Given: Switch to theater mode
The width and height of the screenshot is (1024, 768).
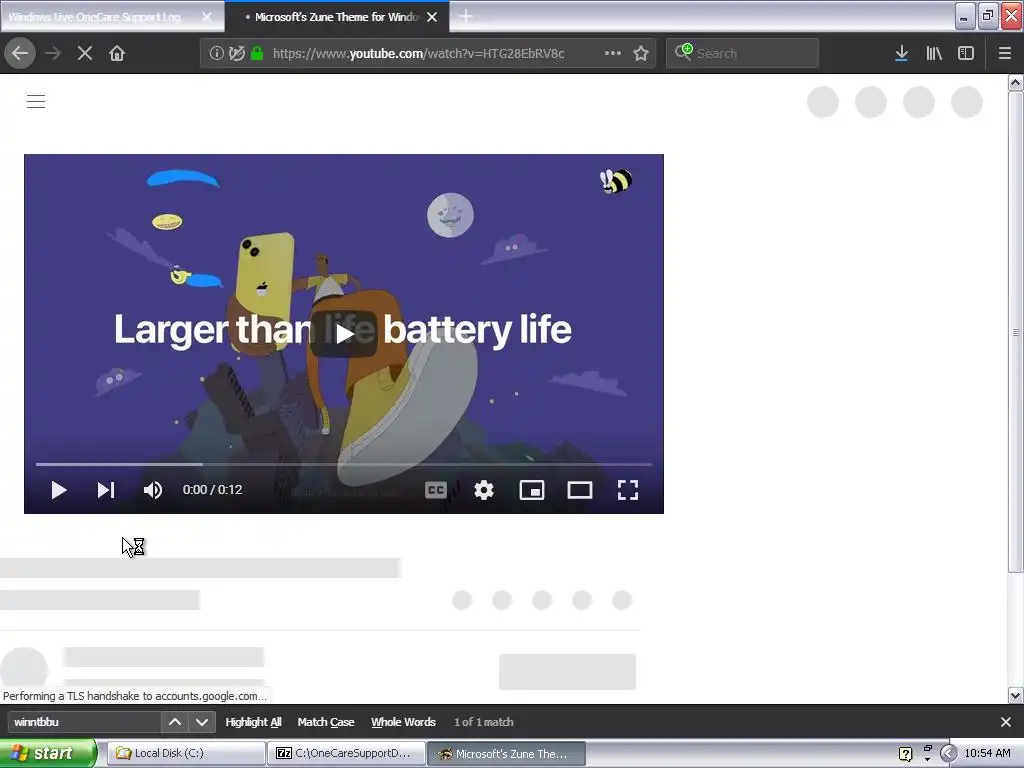Looking at the screenshot, I should pyautogui.click(x=580, y=490).
